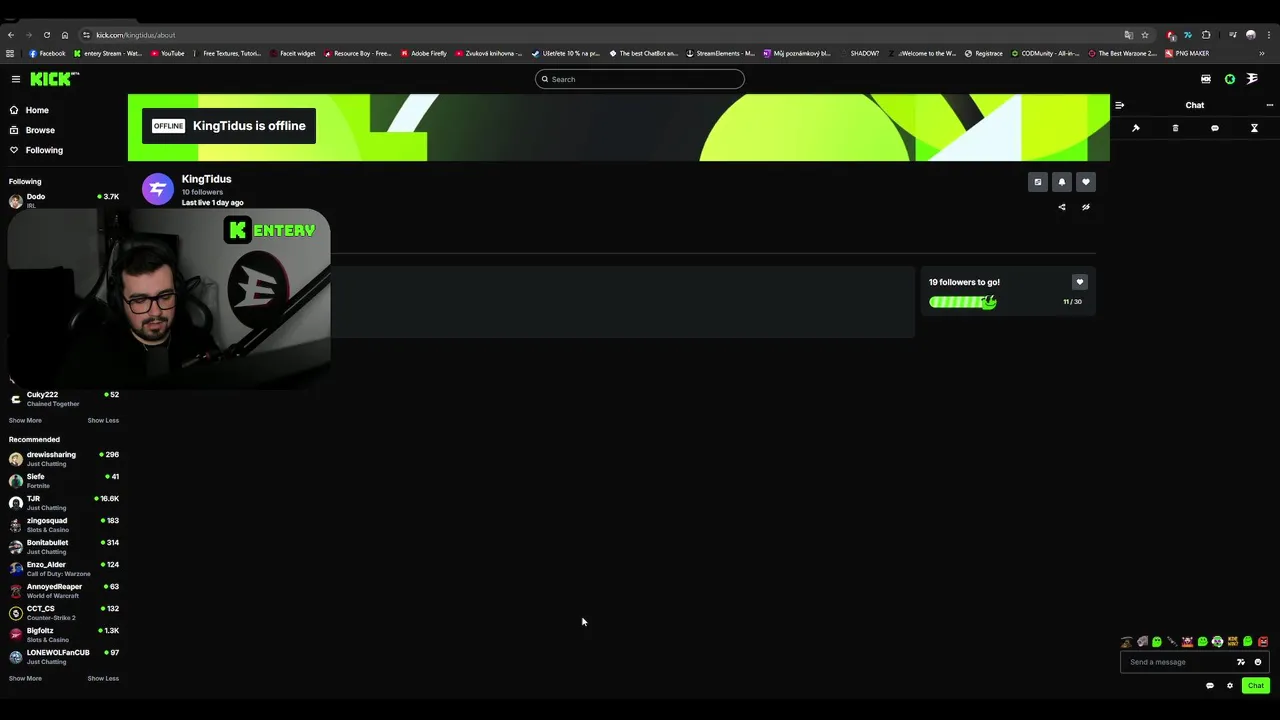
Task: Click the Search input field
Action: (640, 79)
